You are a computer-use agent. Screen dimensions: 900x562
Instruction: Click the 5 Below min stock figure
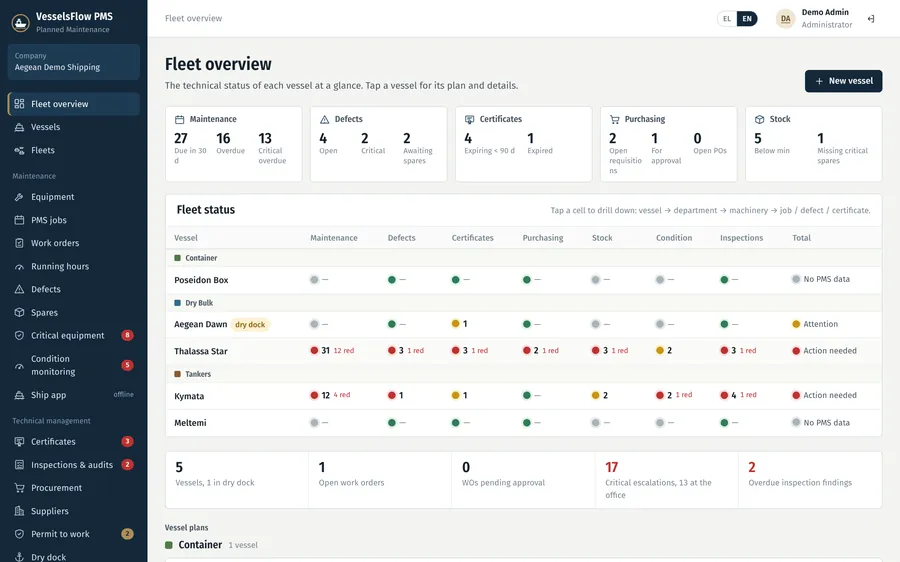click(x=772, y=144)
